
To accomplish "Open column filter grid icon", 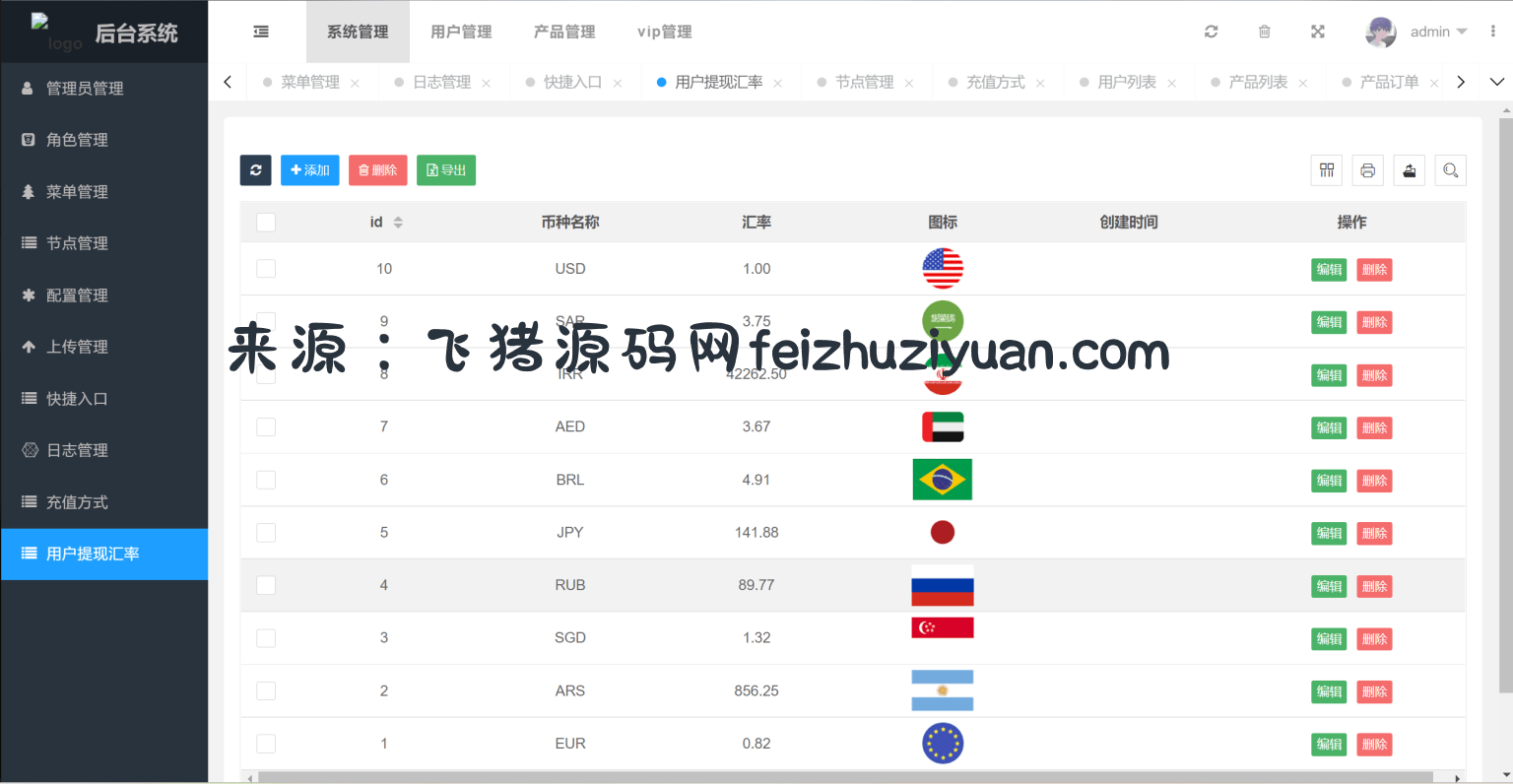I will 1327,170.
